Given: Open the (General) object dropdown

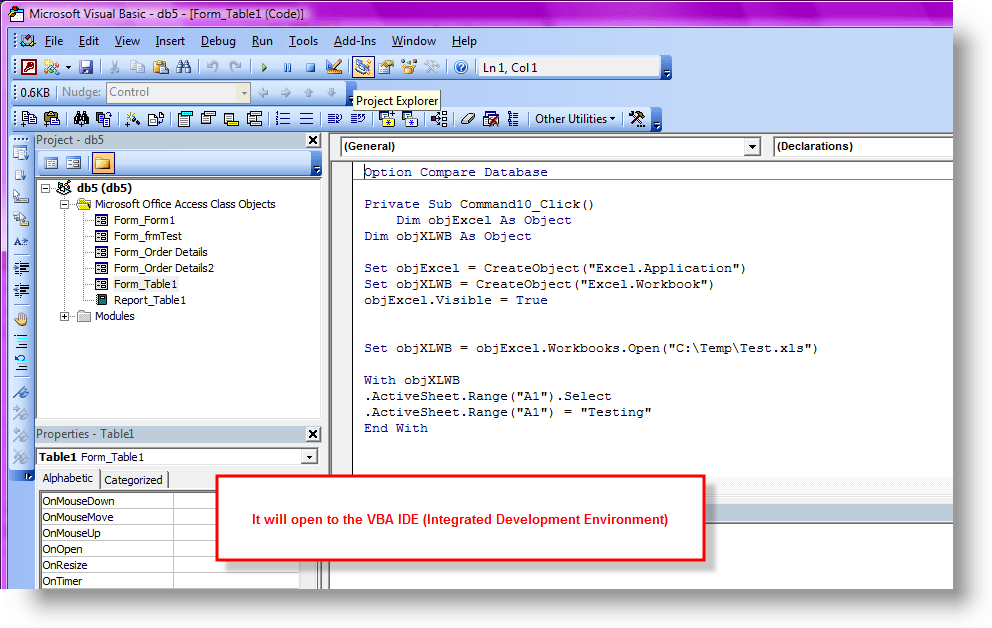Looking at the screenshot, I should tap(753, 147).
